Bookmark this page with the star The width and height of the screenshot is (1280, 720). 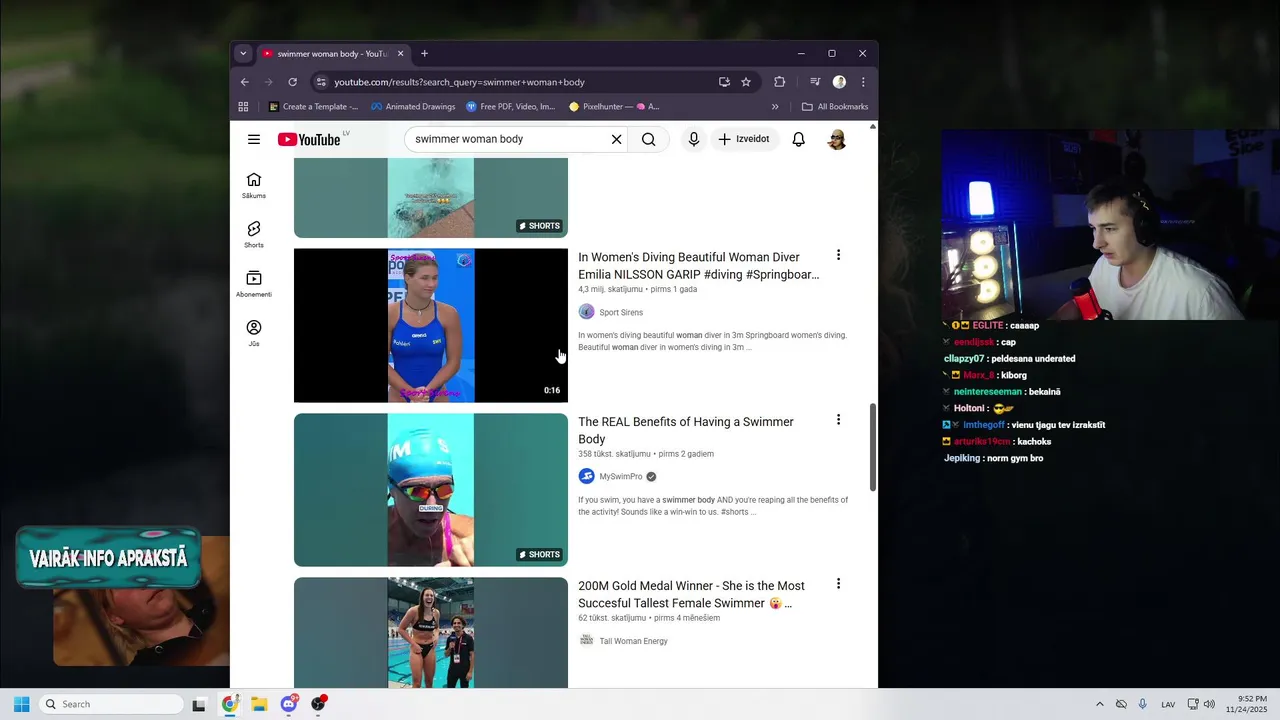tap(746, 82)
